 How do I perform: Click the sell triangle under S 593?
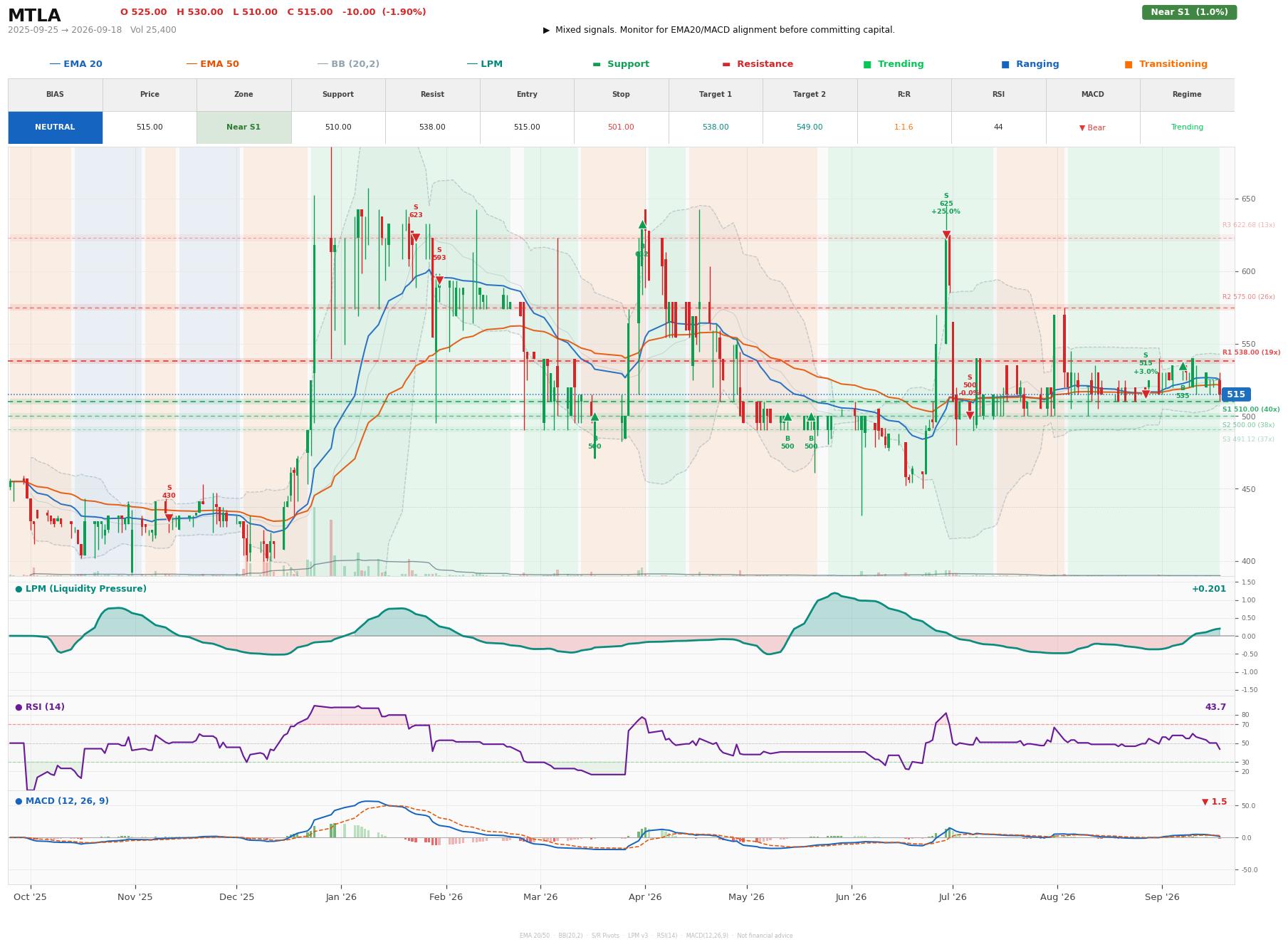click(x=439, y=281)
